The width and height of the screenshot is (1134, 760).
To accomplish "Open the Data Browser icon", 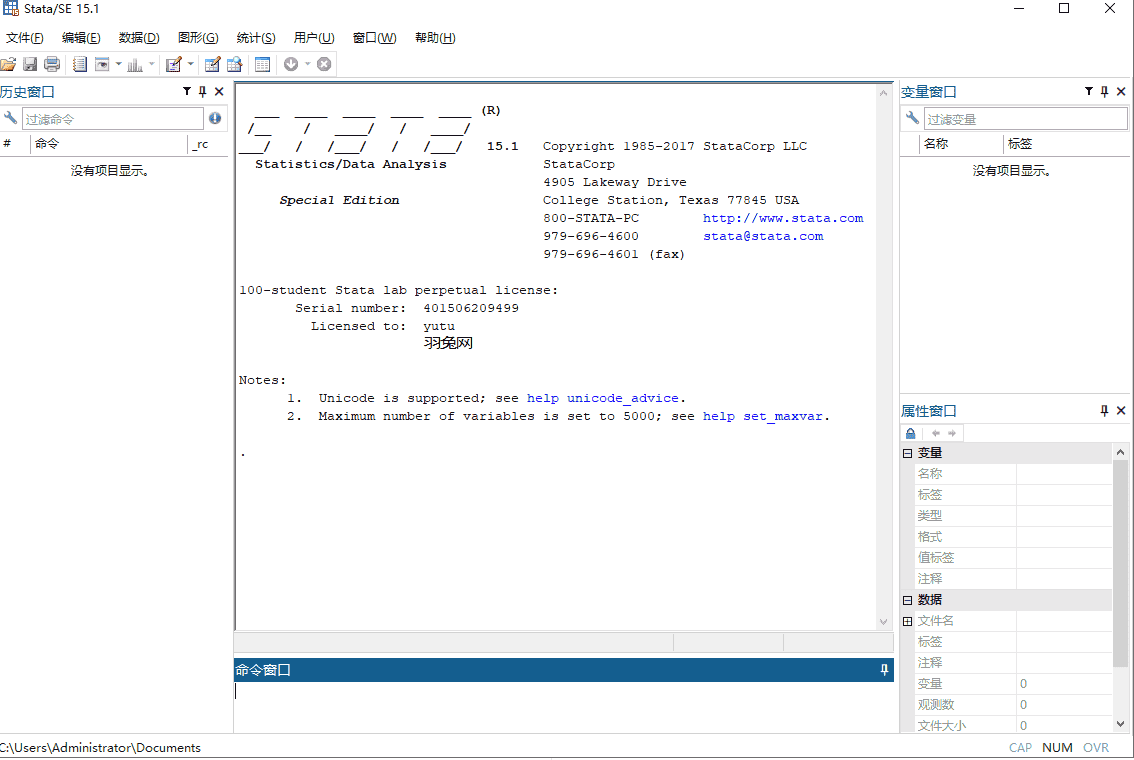I will pos(234,64).
